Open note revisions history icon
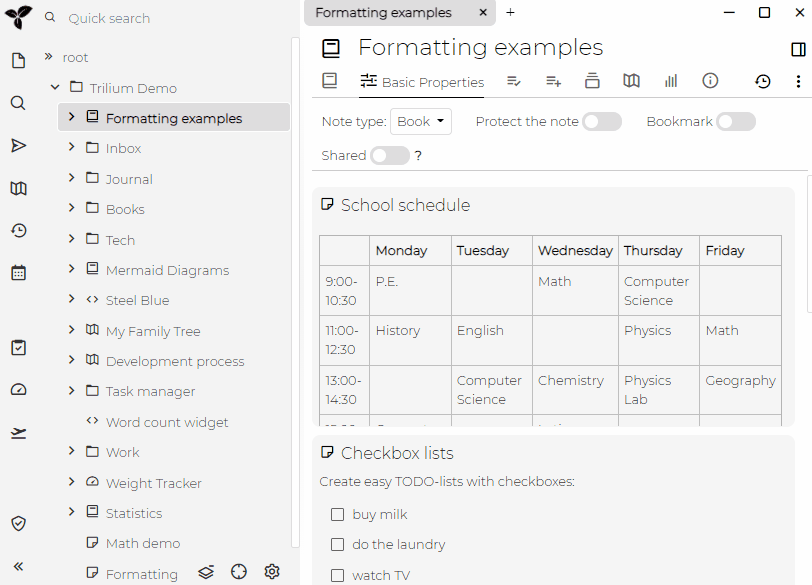This screenshot has width=812, height=585. 763,81
